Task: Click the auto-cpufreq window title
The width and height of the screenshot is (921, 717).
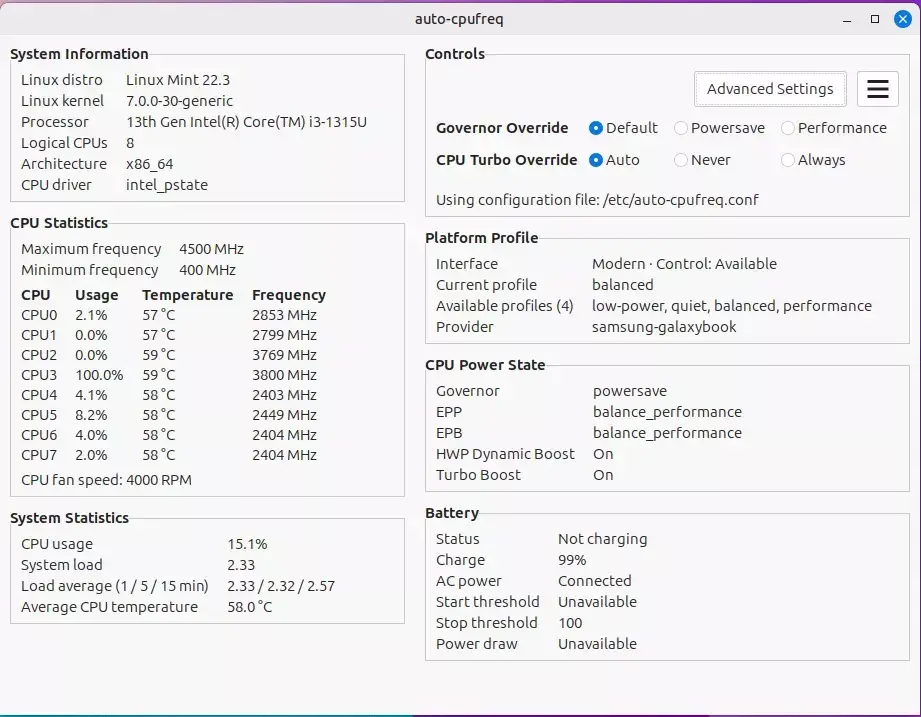Action: [x=459, y=19]
